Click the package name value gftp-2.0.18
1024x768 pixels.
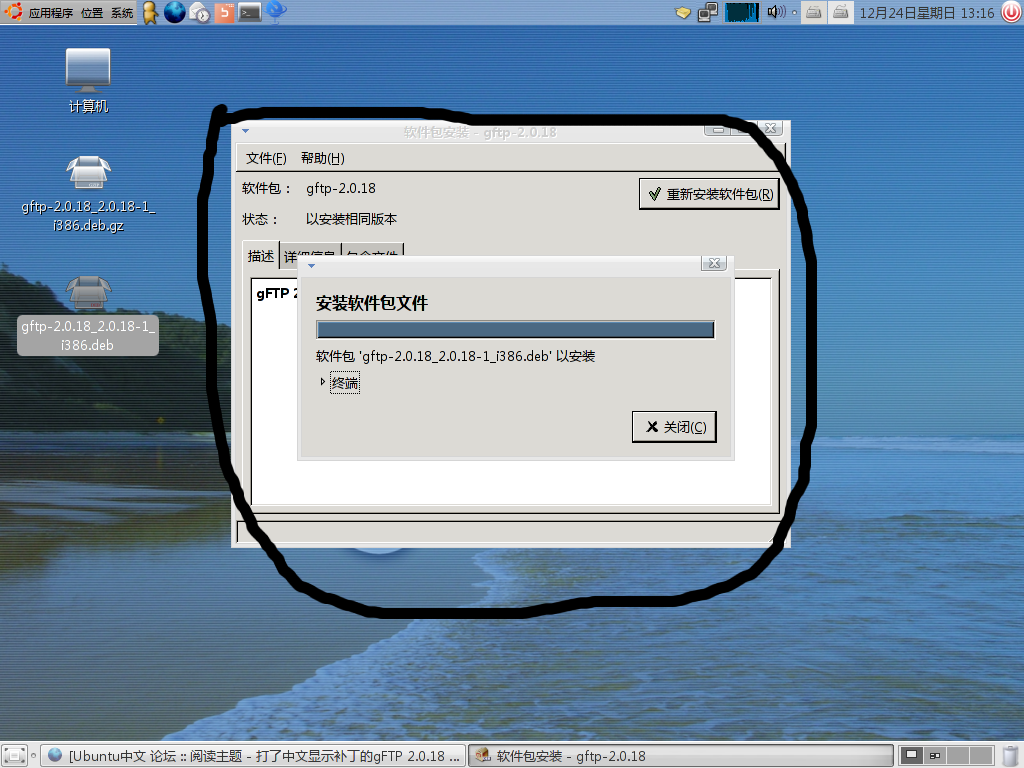tap(341, 189)
